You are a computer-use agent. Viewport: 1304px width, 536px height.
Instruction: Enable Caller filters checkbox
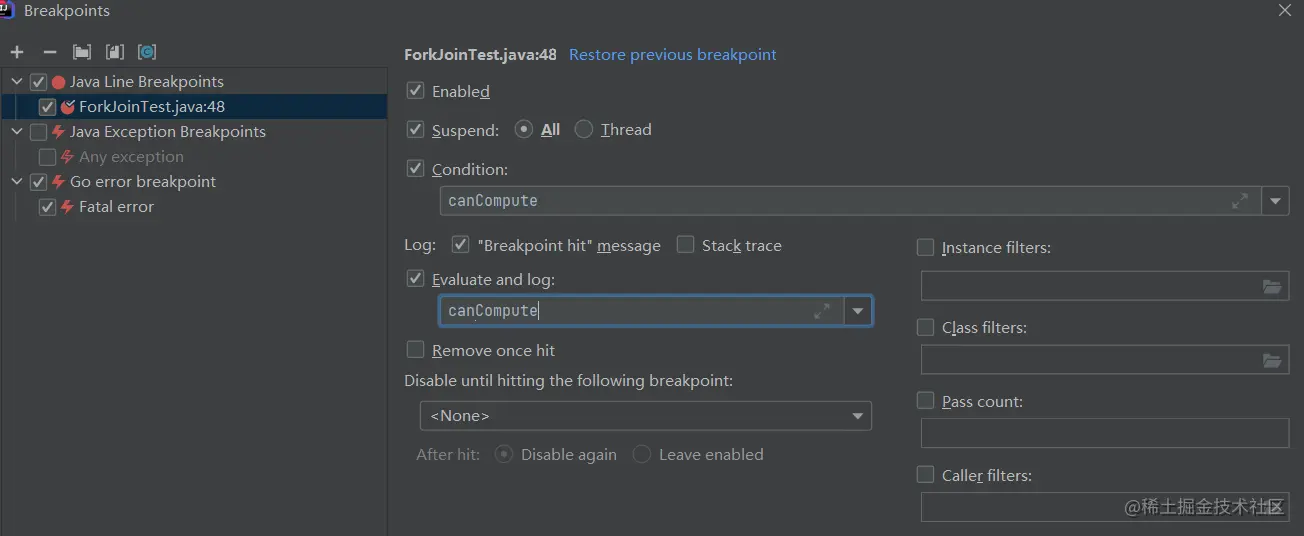(x=925, y=475)
